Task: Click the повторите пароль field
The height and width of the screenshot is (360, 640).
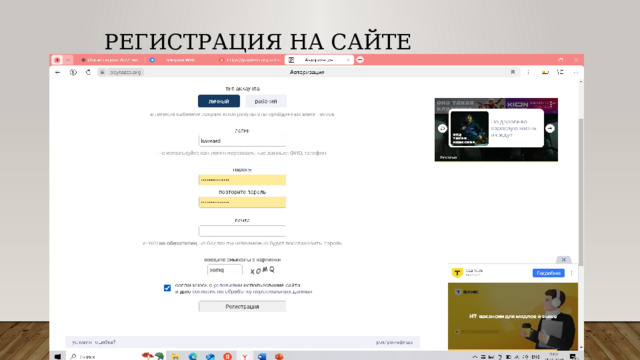Action: (242, 202)
